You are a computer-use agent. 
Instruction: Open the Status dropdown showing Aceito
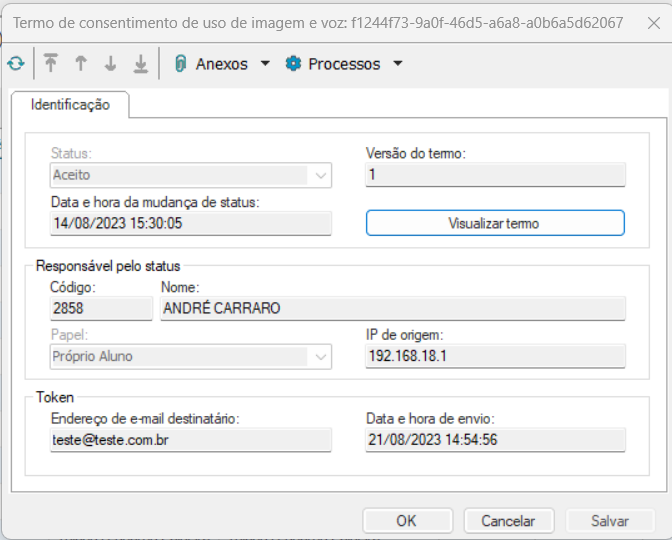(x=191, y=175)
